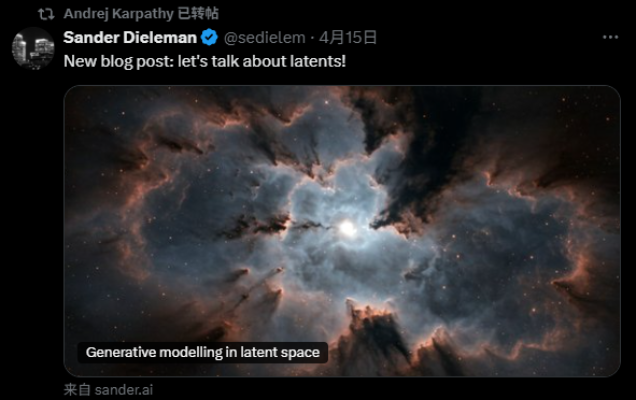Click the word 'latents!' in the tweet
This screenshot has width=636, height=400.
tap(318, 61)
